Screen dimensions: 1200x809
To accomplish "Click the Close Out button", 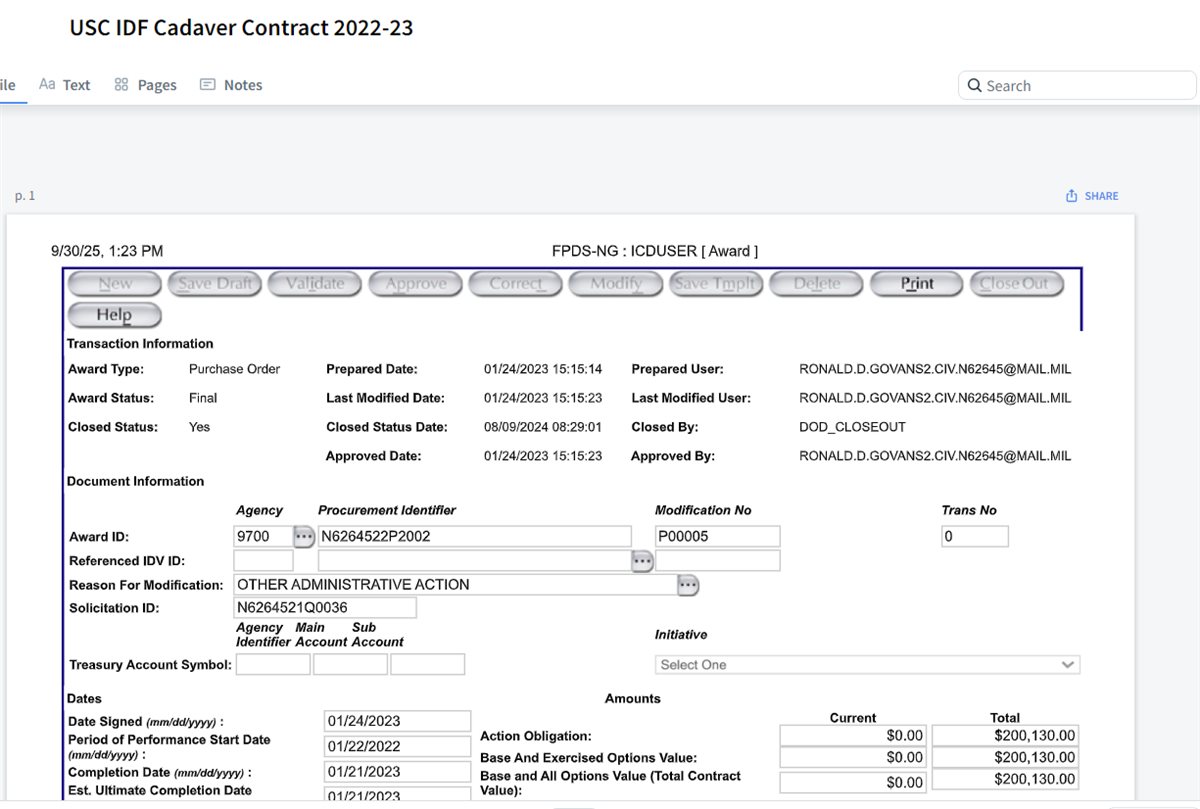I will (x=1015, y=284).
